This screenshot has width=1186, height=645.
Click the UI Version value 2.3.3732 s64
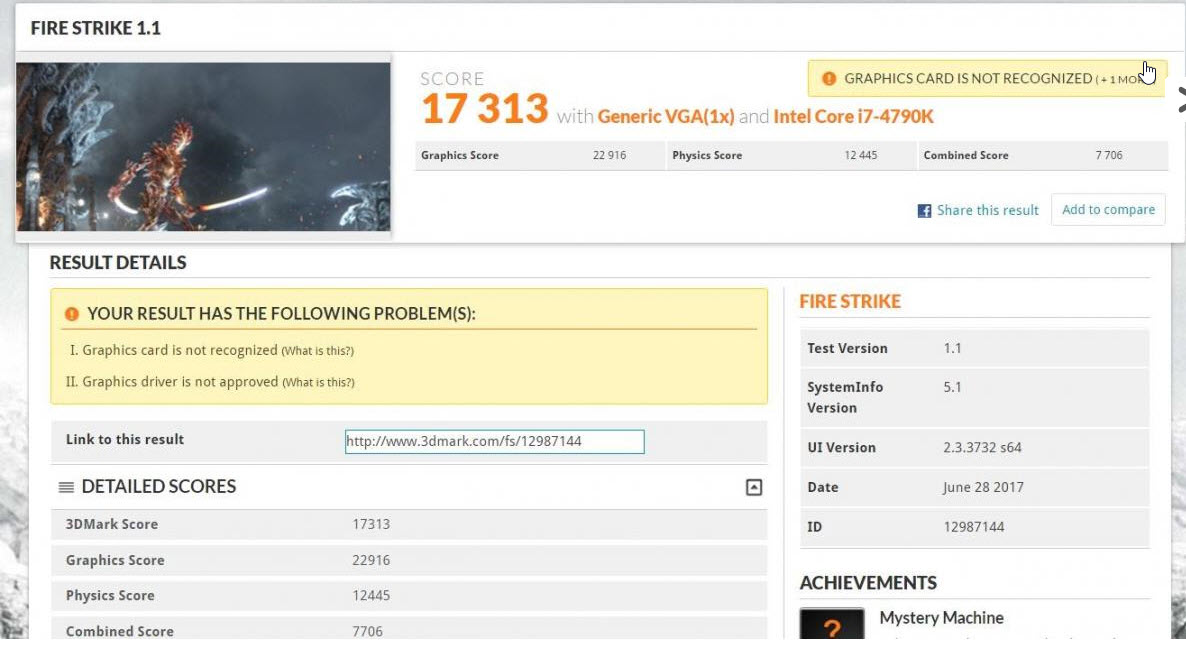(x=982, y=448)
